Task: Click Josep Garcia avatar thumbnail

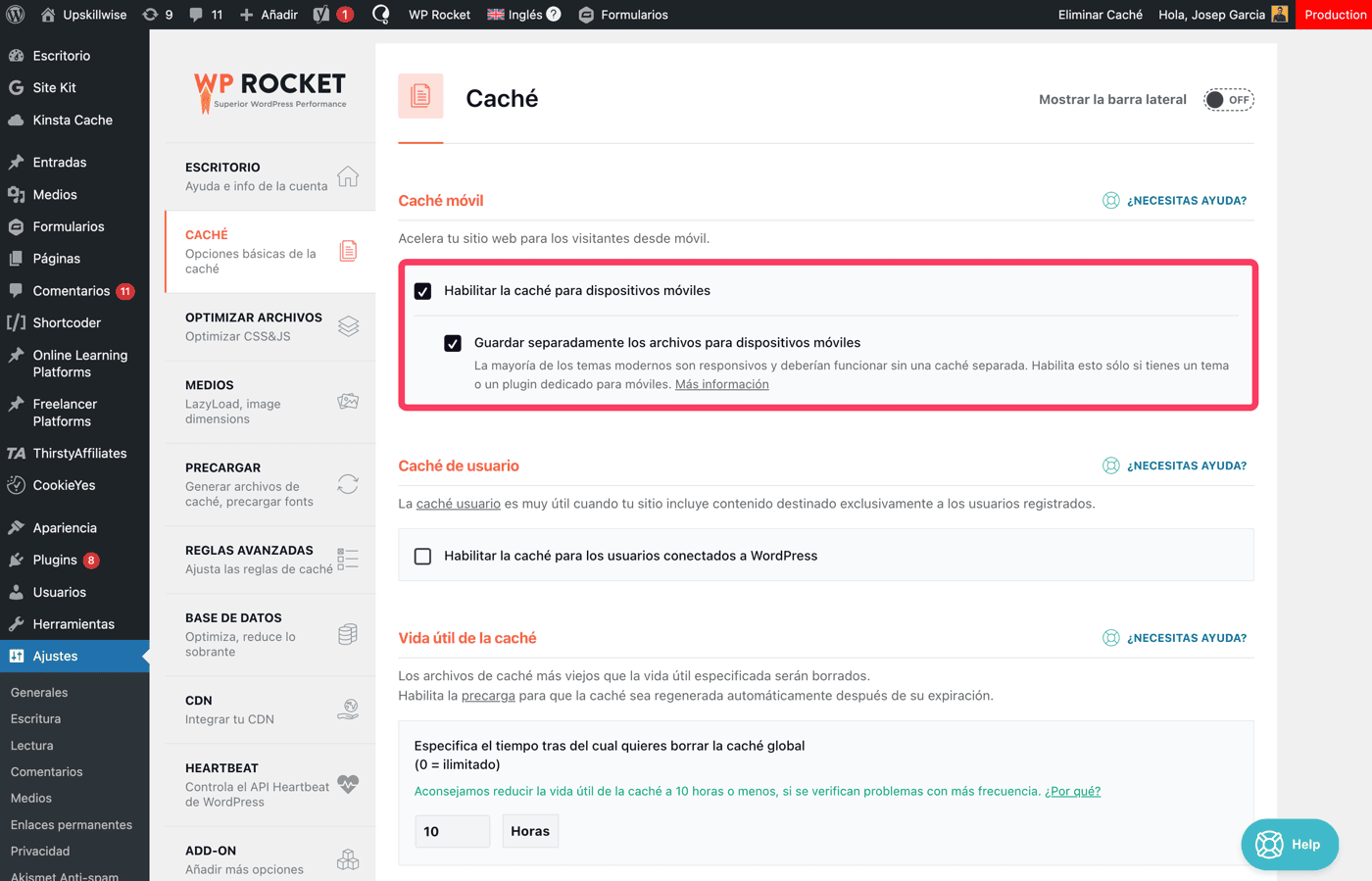Action: tap(1280, 14)
